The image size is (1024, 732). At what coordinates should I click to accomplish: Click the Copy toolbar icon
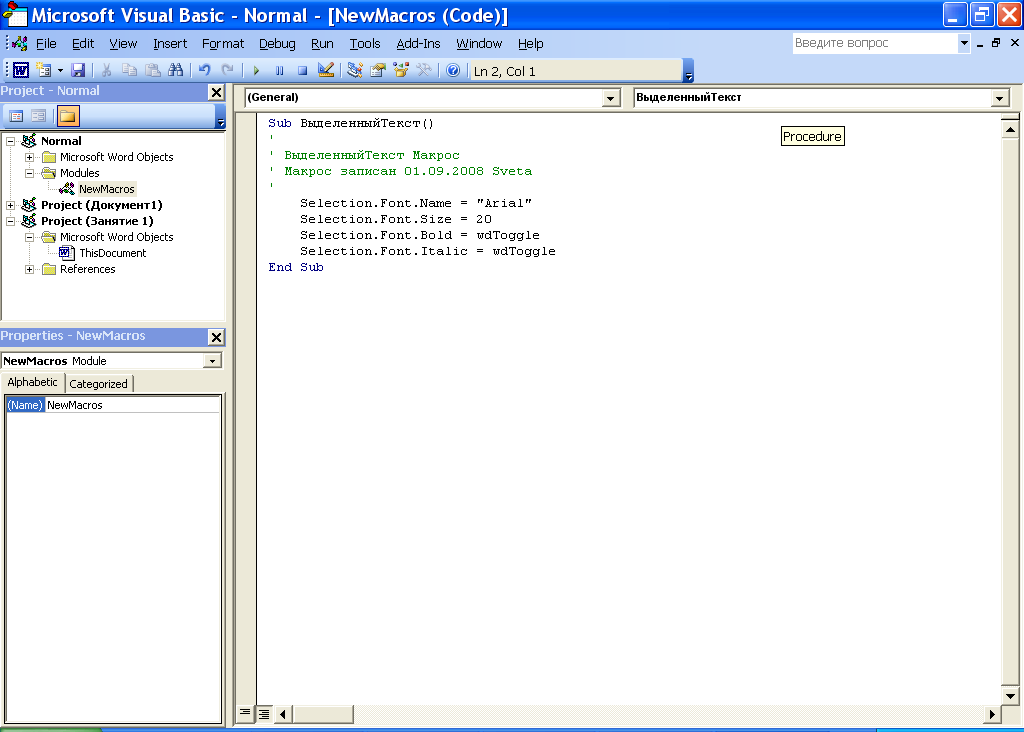(129, 70)
